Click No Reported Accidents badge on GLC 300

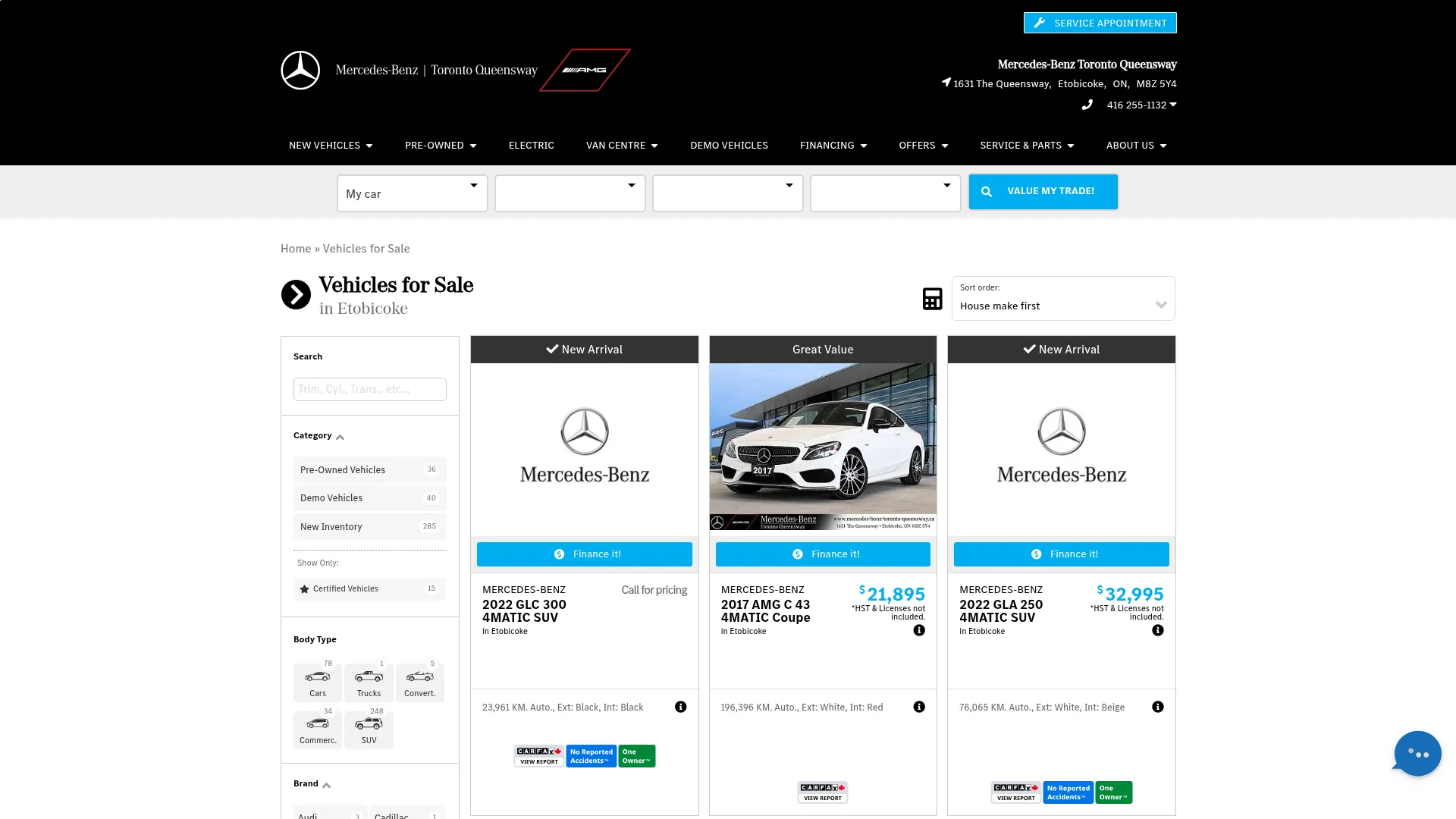click(x=591, y=756)
